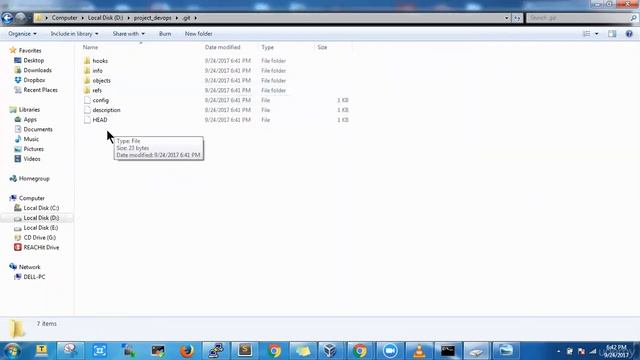Open the Pictures library
The width and height of the screenshot is (640, 360).
(33, 149)
